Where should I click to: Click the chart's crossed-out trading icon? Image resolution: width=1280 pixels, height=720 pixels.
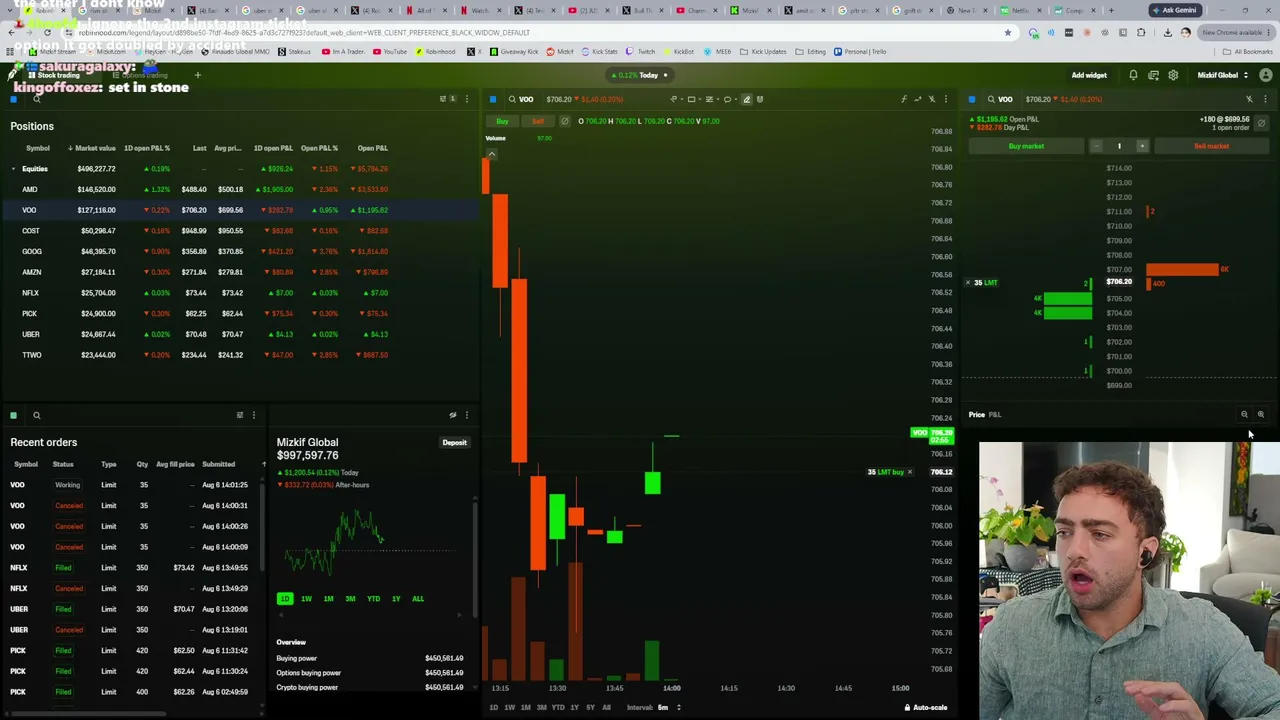pos(932,99)
